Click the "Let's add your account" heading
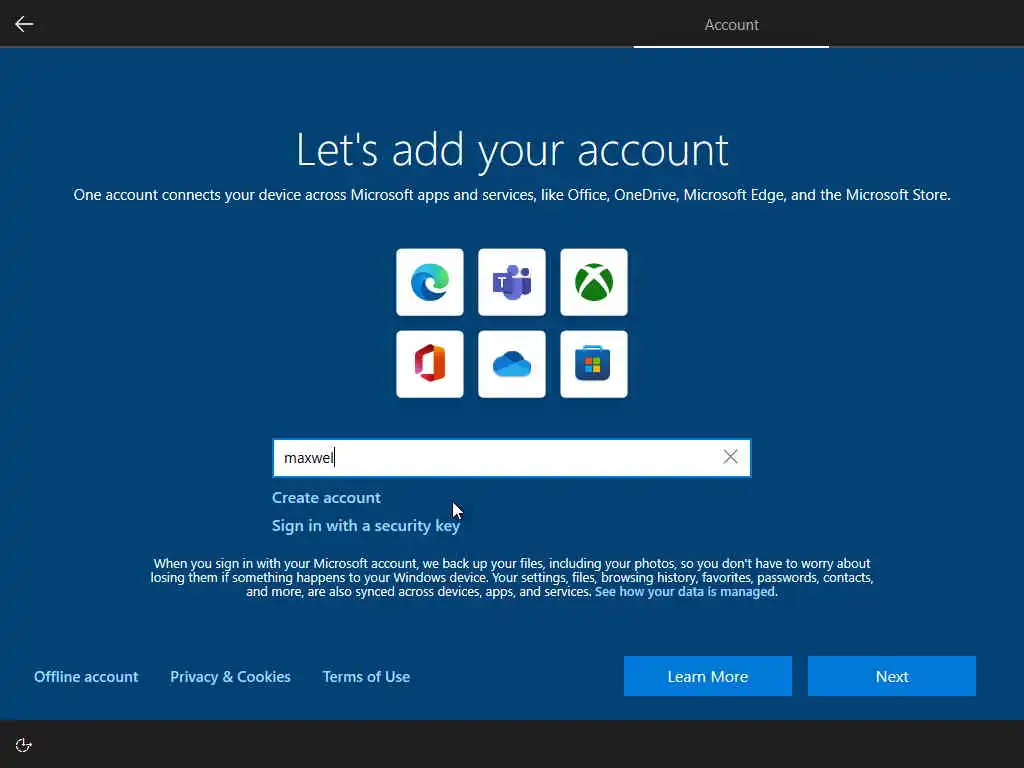Viewport: 1024px width, 768px height. [x=512, y=150]
